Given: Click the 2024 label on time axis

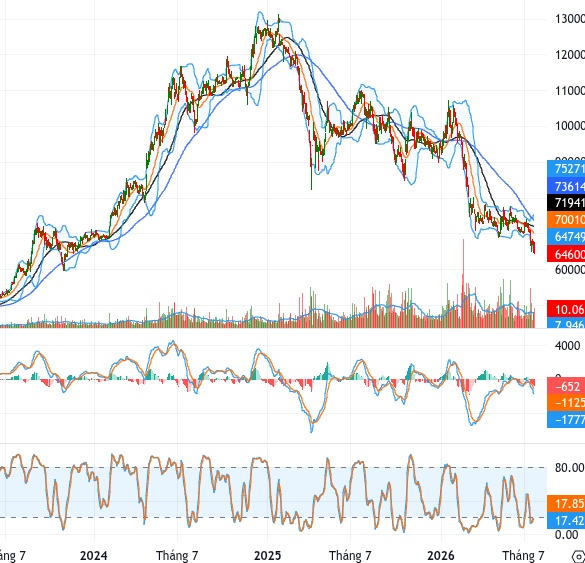Looking at the screenshot, I should 94,556.
